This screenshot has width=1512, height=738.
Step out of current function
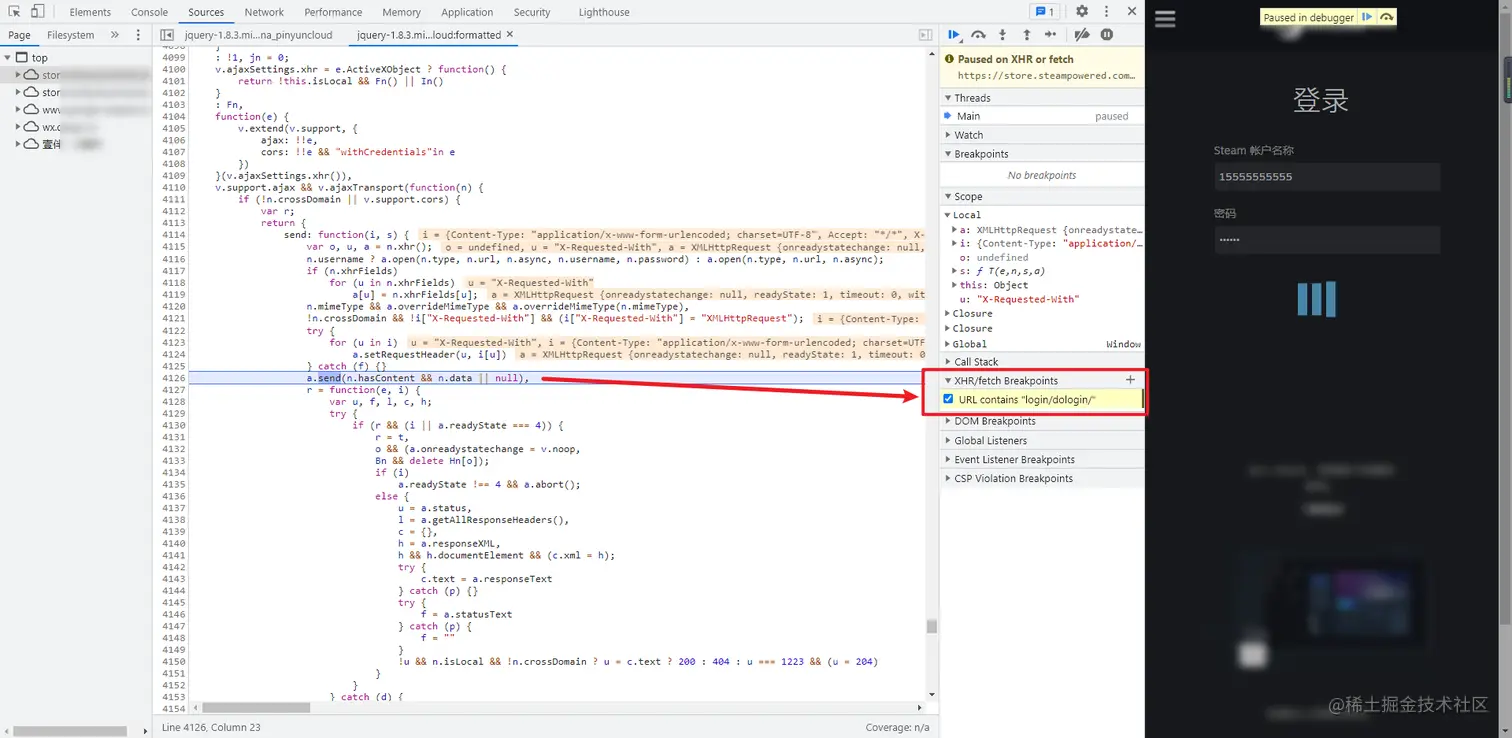[x=1026, y=35]
